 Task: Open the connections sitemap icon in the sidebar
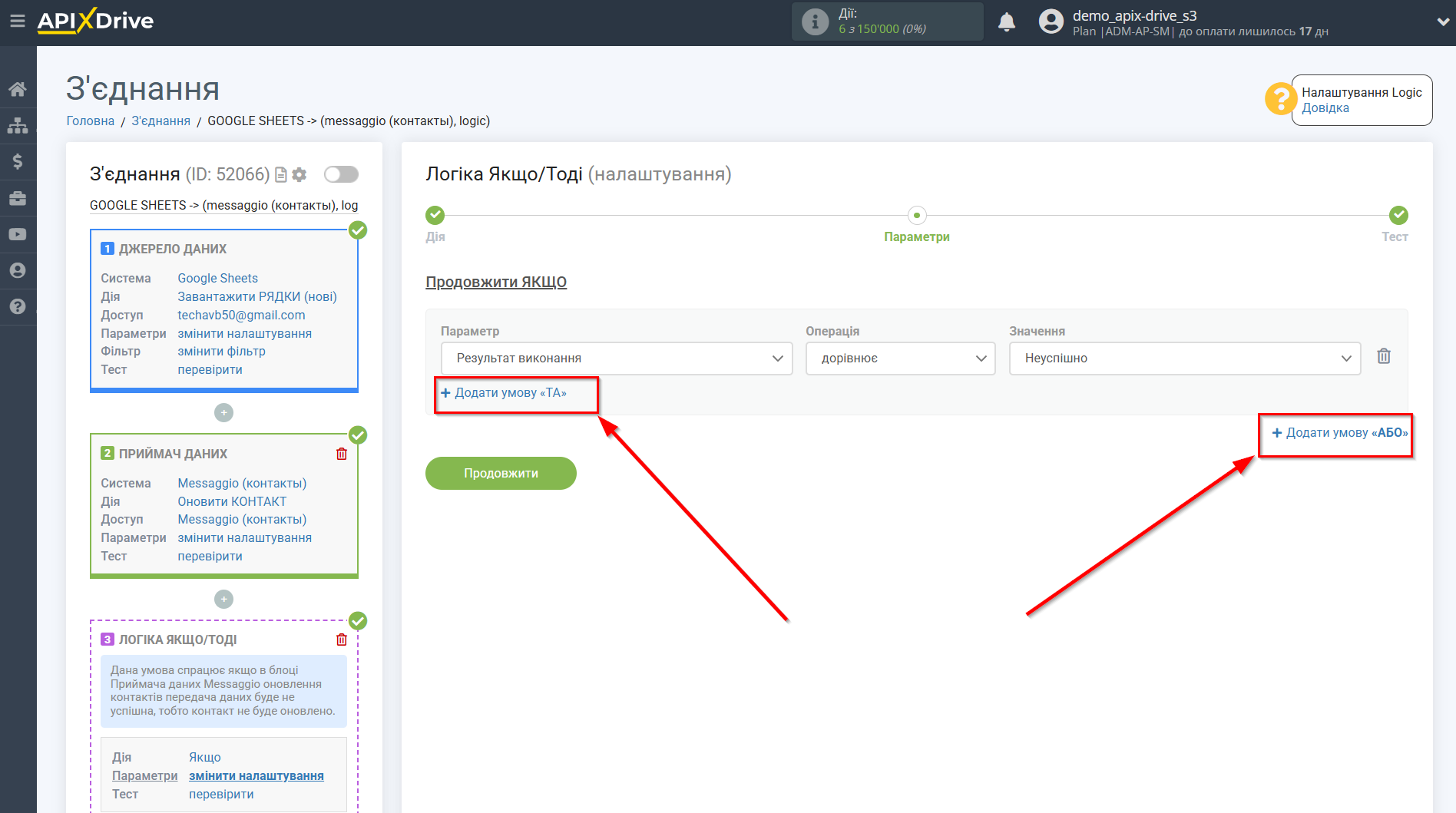pos(18,125)
